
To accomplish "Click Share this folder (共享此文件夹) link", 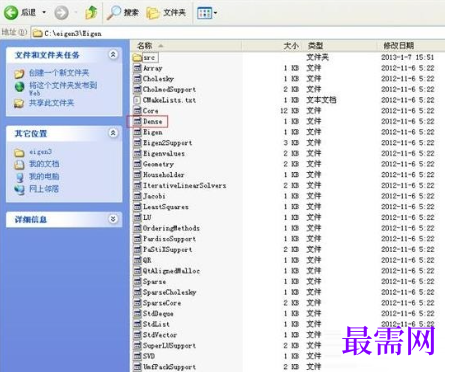I will [x=51, y=103].
